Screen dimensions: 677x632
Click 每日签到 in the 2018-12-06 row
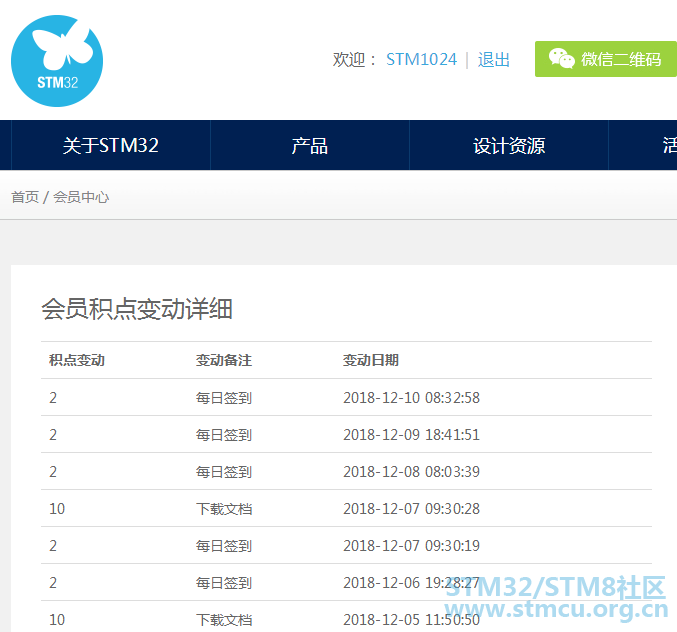224,583
